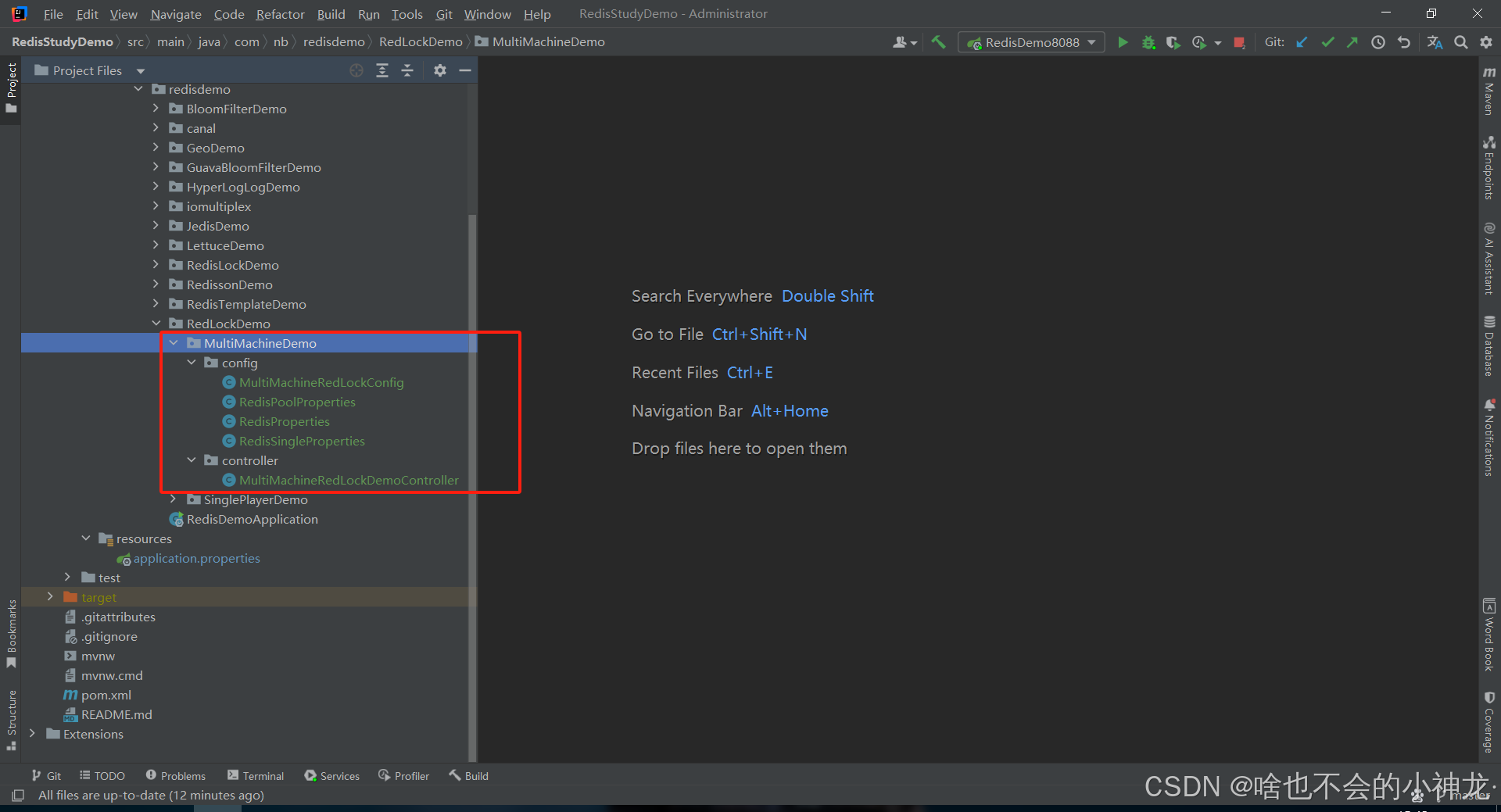Open the Build menu
Image resolution: width=1501 pixels, height=812 pixels.
point(331,14)
